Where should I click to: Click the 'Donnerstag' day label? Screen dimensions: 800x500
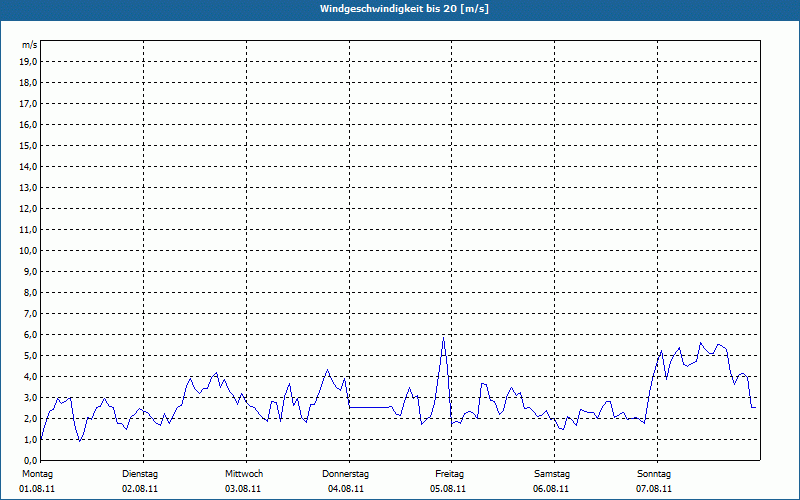pos(345,474)
